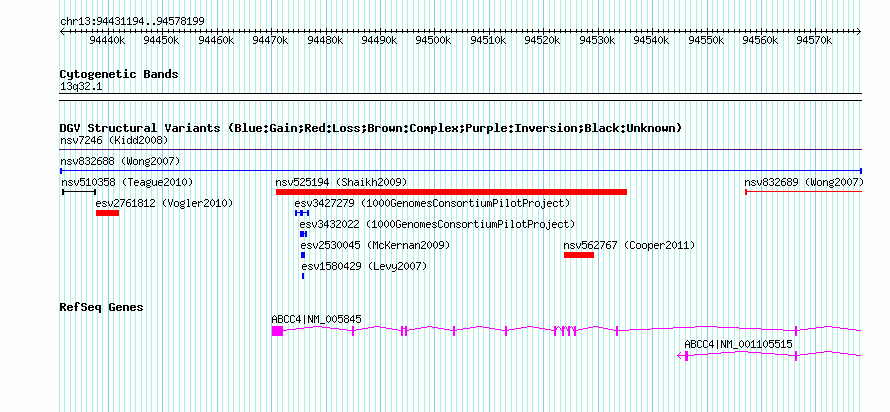Click the 13q32.1 cytogenetic band bar
Viewport: 890px width, 412px height.
click(x=461, y=97)
